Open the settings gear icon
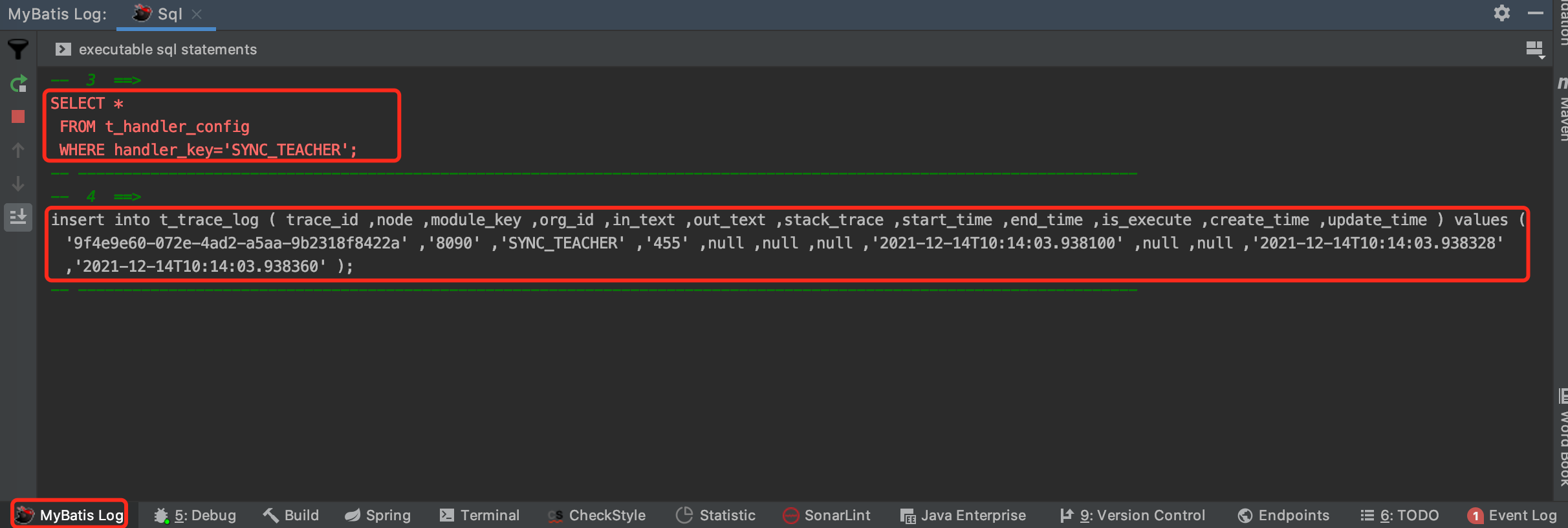 pyautogui.click(x=1501, y=13)
